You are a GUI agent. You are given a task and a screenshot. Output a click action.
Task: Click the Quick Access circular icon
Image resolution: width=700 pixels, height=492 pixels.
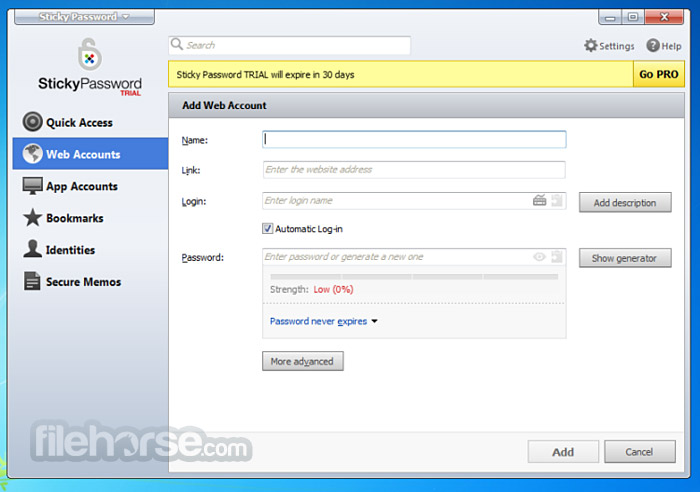[x=33, y=122]
